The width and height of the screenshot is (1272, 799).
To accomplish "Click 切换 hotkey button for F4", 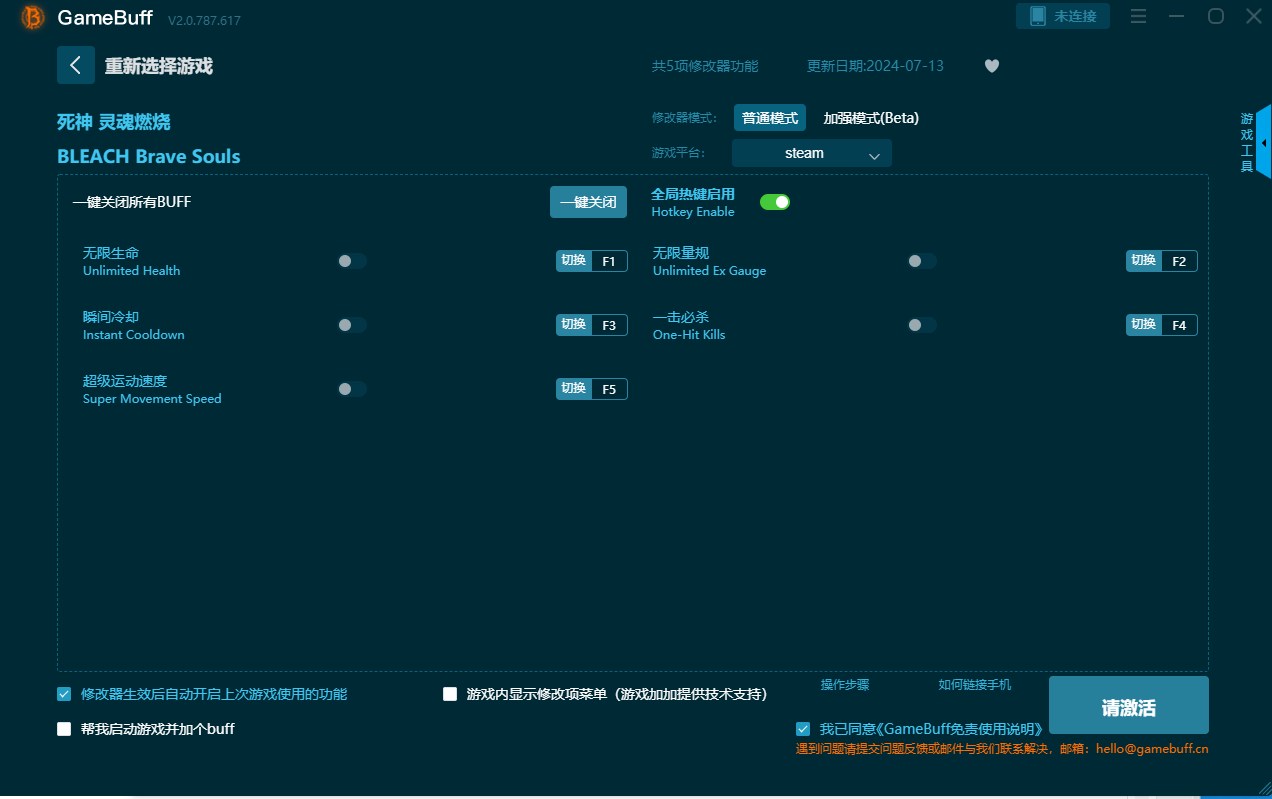I will pos(1144,325).
